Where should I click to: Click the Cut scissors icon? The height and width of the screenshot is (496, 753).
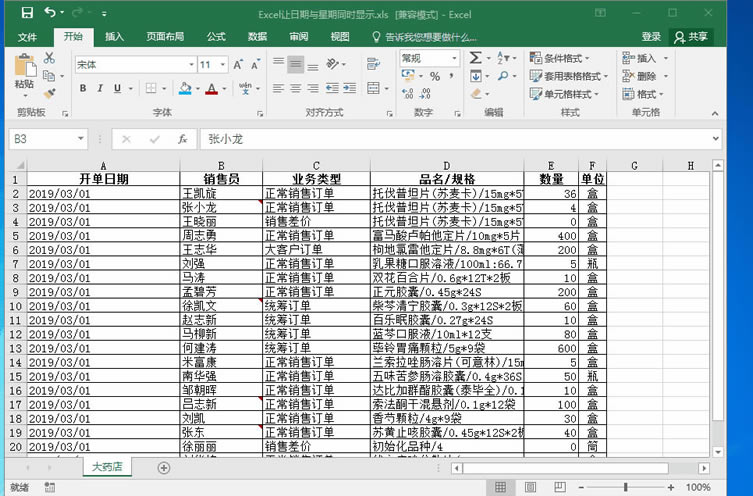[49, 58]
